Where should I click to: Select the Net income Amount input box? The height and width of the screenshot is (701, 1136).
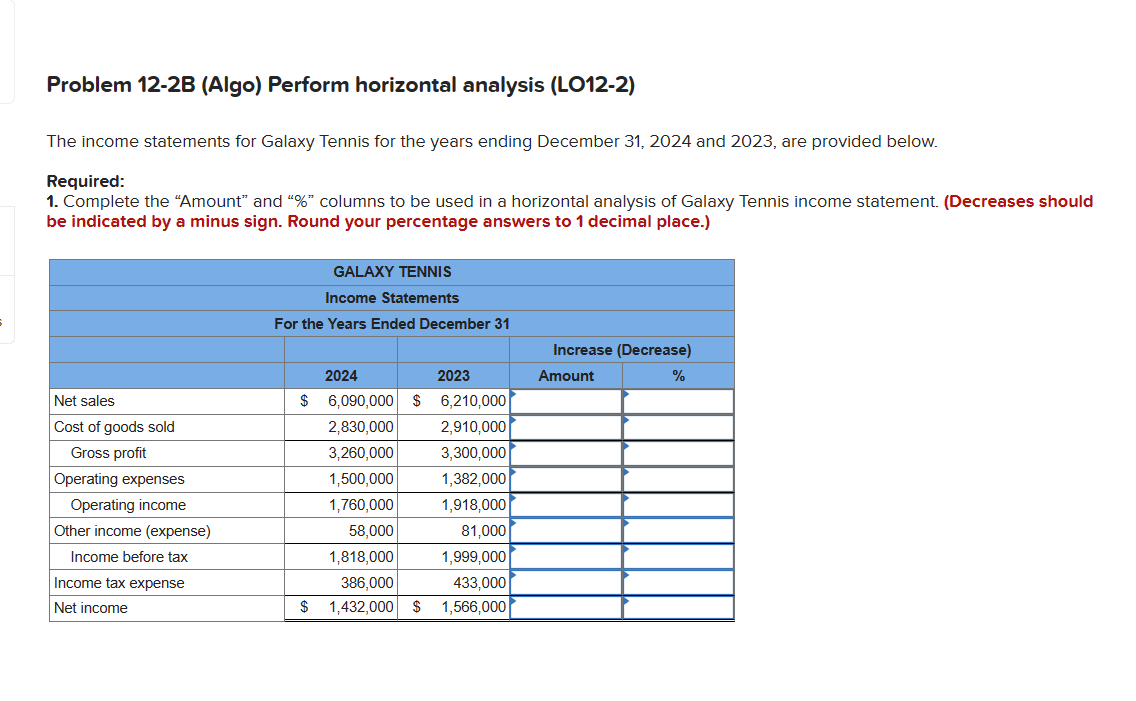click(x=566, y=608)
